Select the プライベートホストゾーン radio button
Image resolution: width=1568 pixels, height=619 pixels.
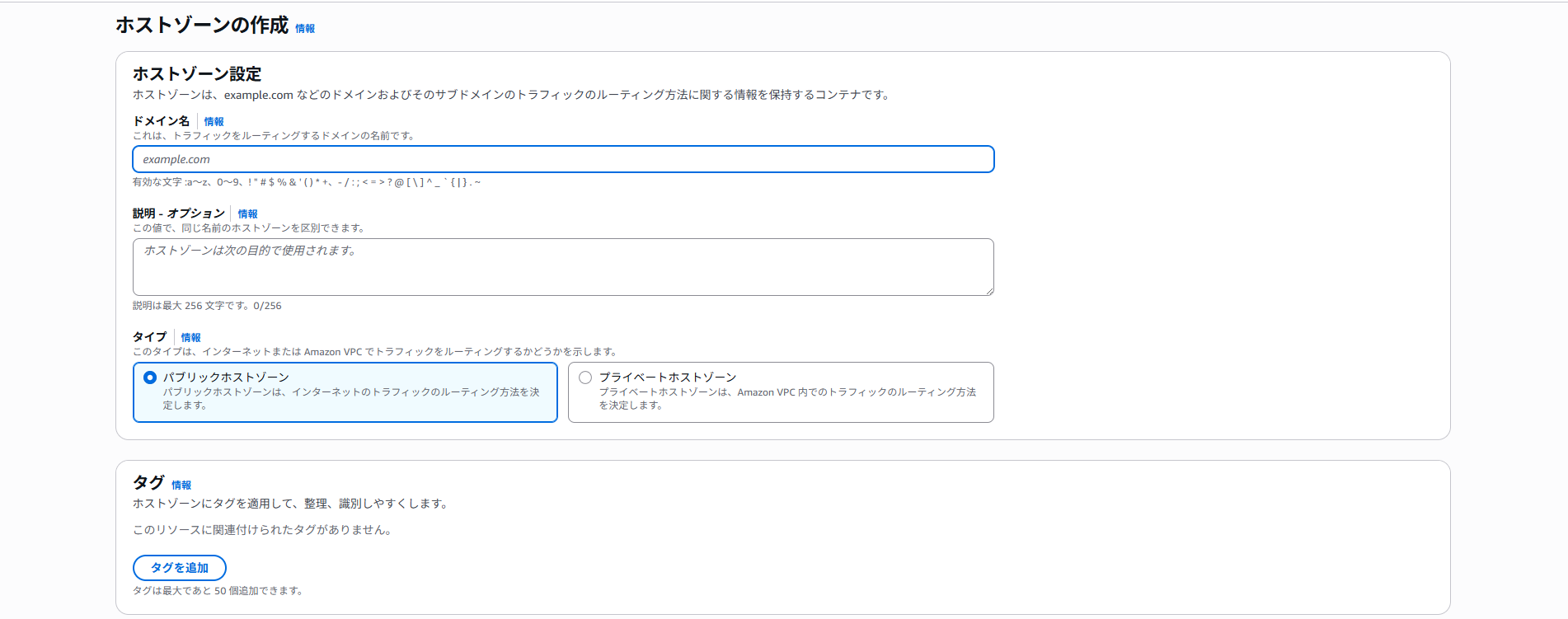[585, 377]
